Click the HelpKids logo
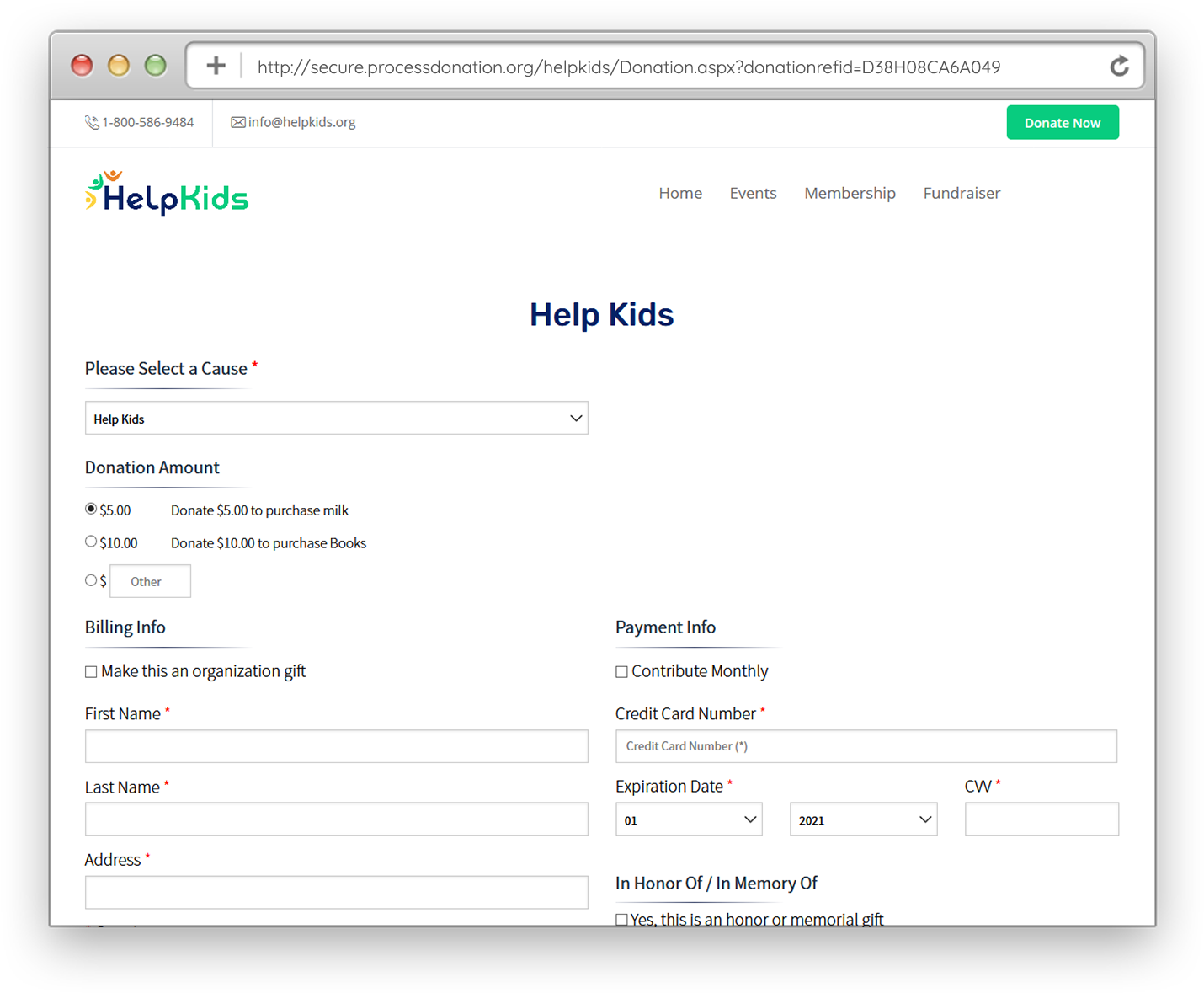The image size is (1204, 993). [167, 193]
